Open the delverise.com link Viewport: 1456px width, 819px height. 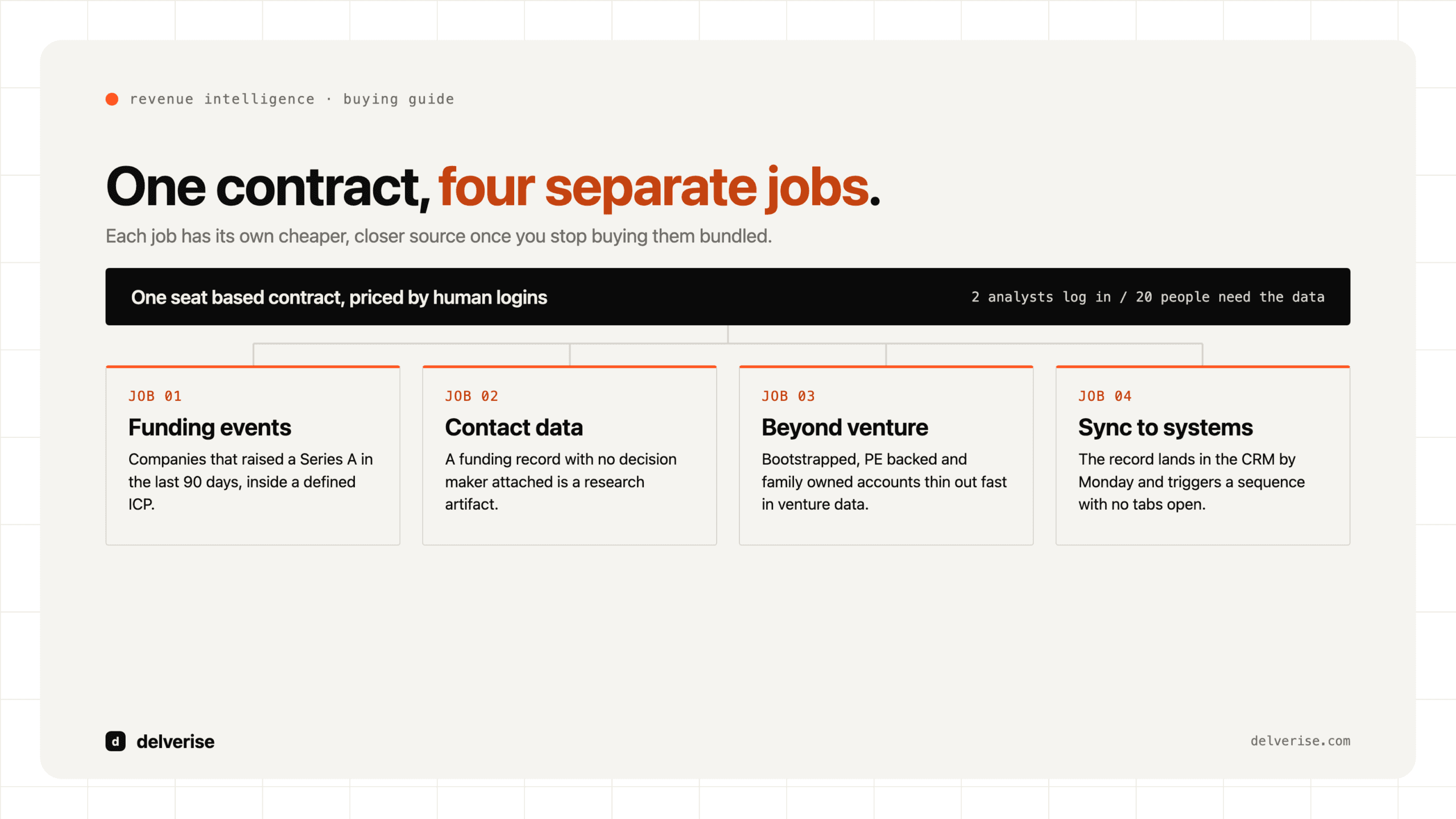pos(1300,741)
